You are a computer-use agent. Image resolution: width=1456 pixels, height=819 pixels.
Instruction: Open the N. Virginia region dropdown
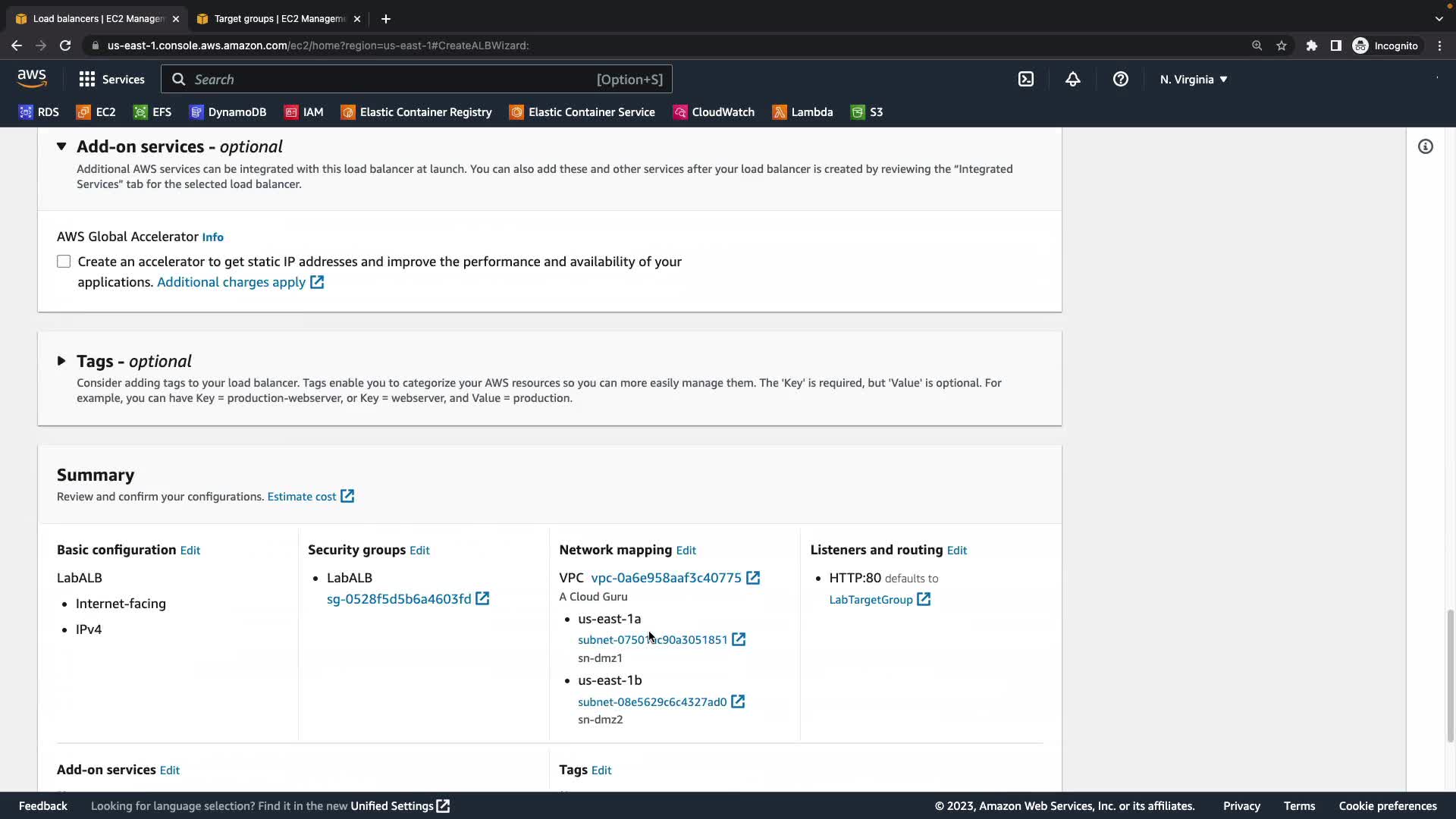coord(1193,79)
